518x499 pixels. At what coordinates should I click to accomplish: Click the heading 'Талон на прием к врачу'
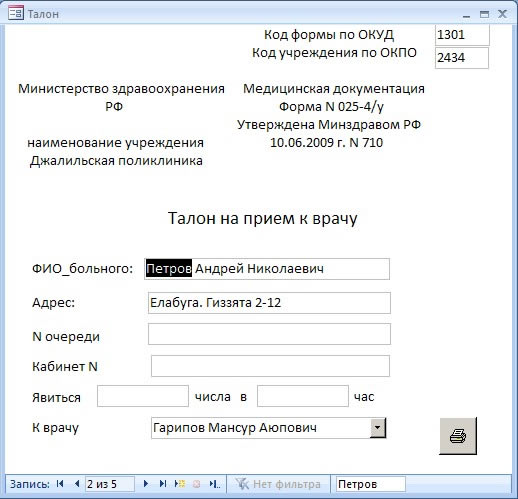point(262,219)
